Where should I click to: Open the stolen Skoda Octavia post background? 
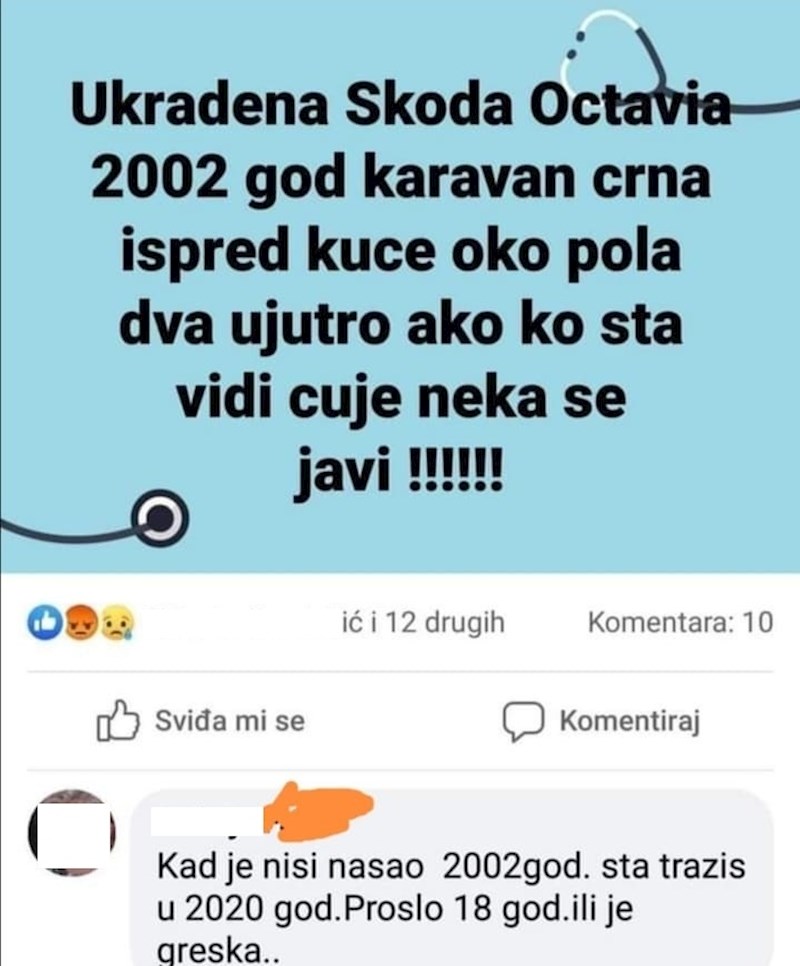(400, 286)
